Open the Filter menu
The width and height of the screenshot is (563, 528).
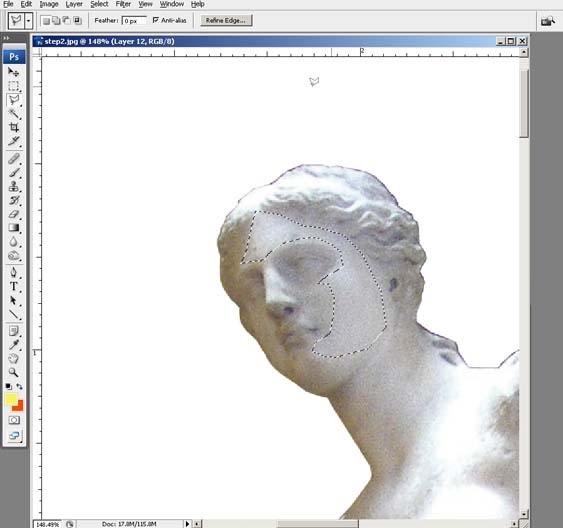point(123,4)
